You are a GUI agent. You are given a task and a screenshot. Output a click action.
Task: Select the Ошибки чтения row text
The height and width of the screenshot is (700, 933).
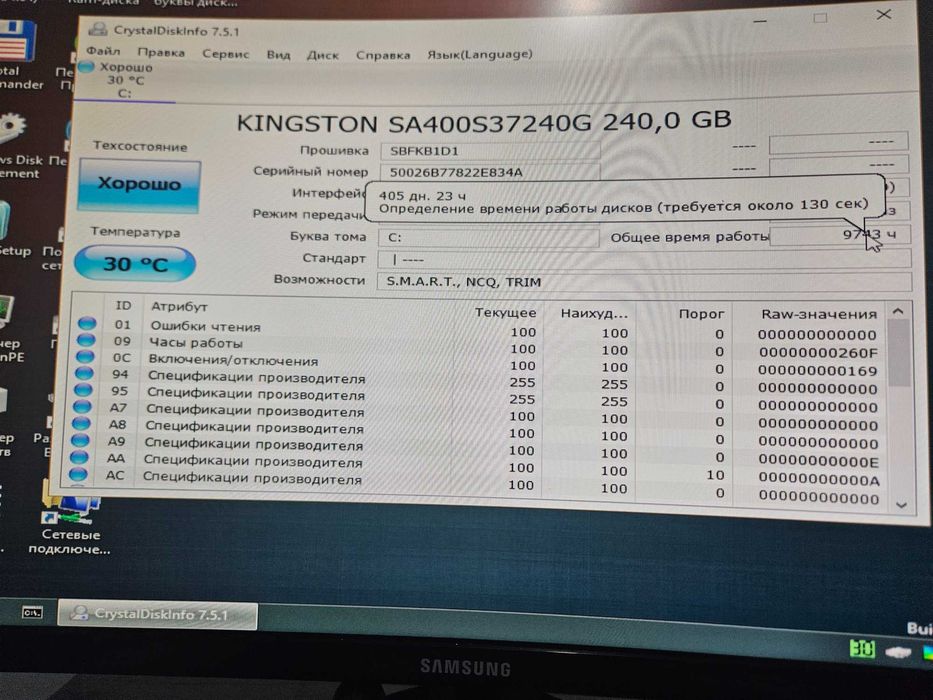(x=205, y=326)
